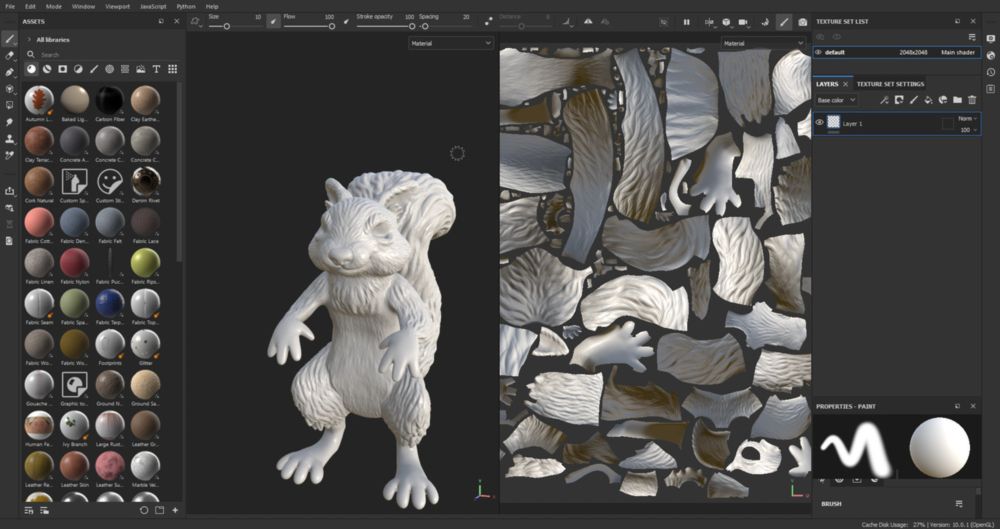Show all asset types grid icon

click(172, 69)
